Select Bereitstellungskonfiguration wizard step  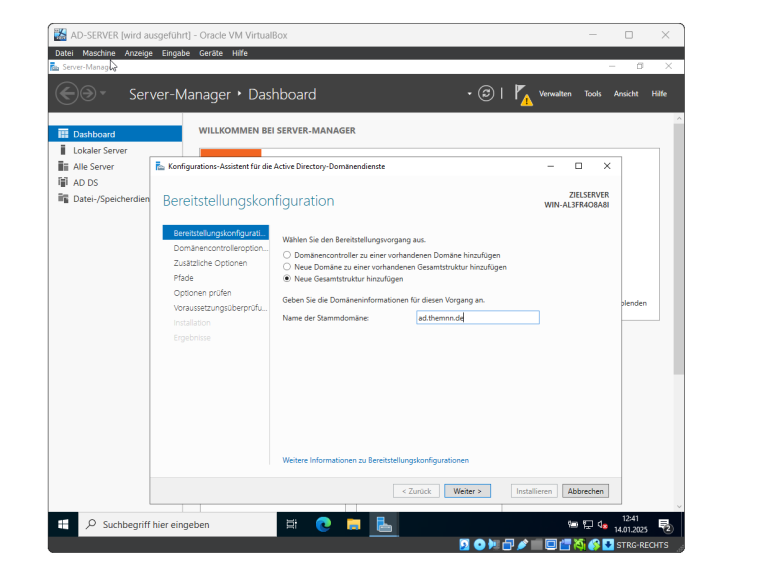tap(216, 233)
